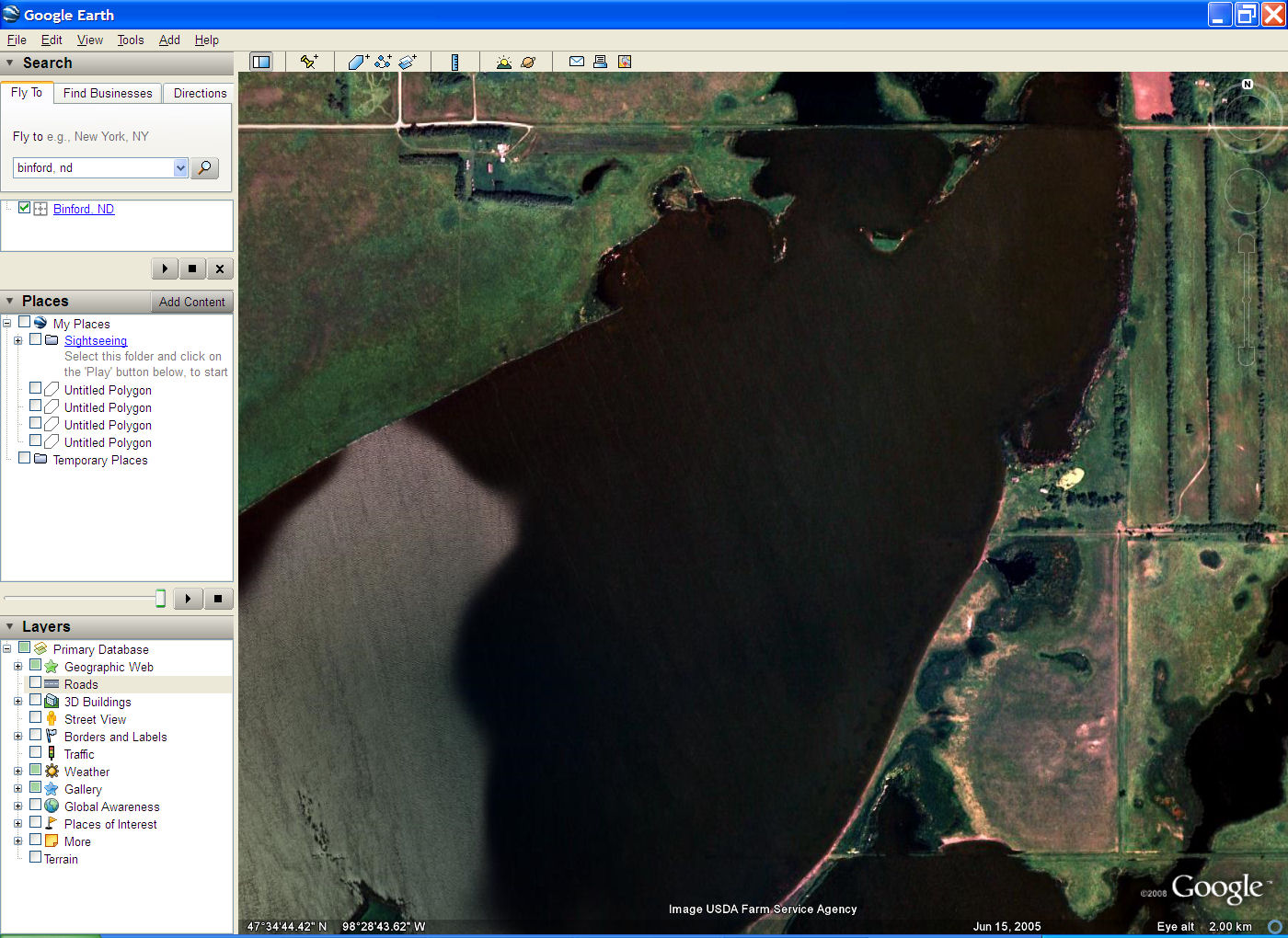
Task: Open the Tools menu
Action: coord(131,40)
